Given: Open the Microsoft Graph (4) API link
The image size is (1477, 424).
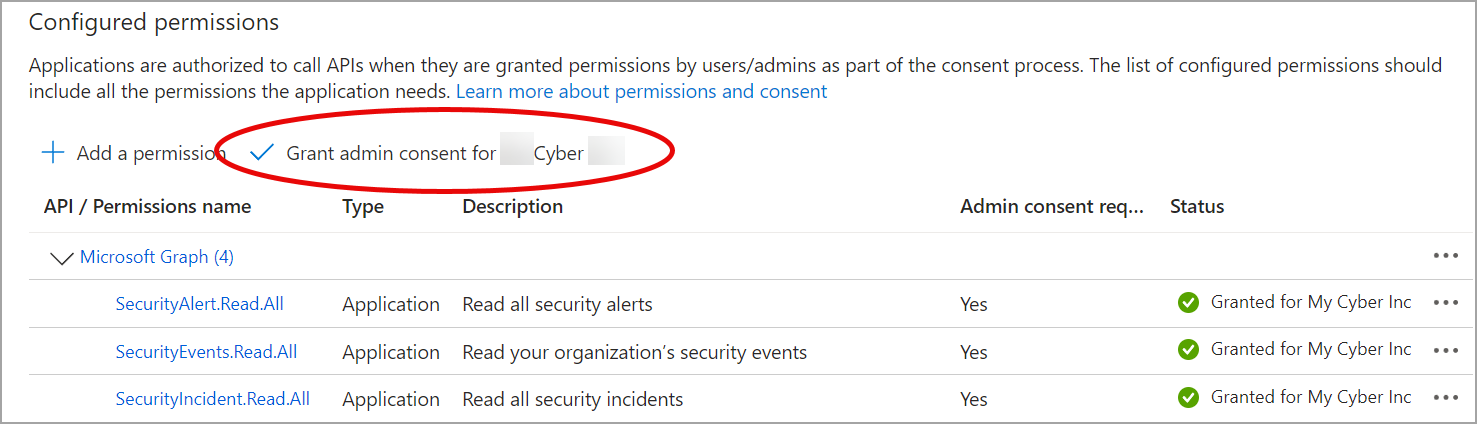Looking at the screenshot, I should 157,257.
